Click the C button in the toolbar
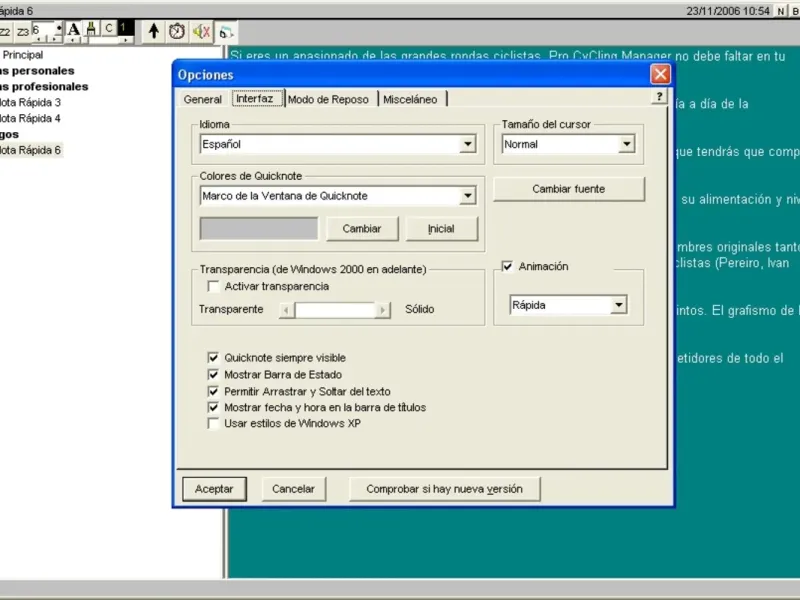The width and height of the screenshot is (800, 600). pyautogui.click(x=109, y=30)
